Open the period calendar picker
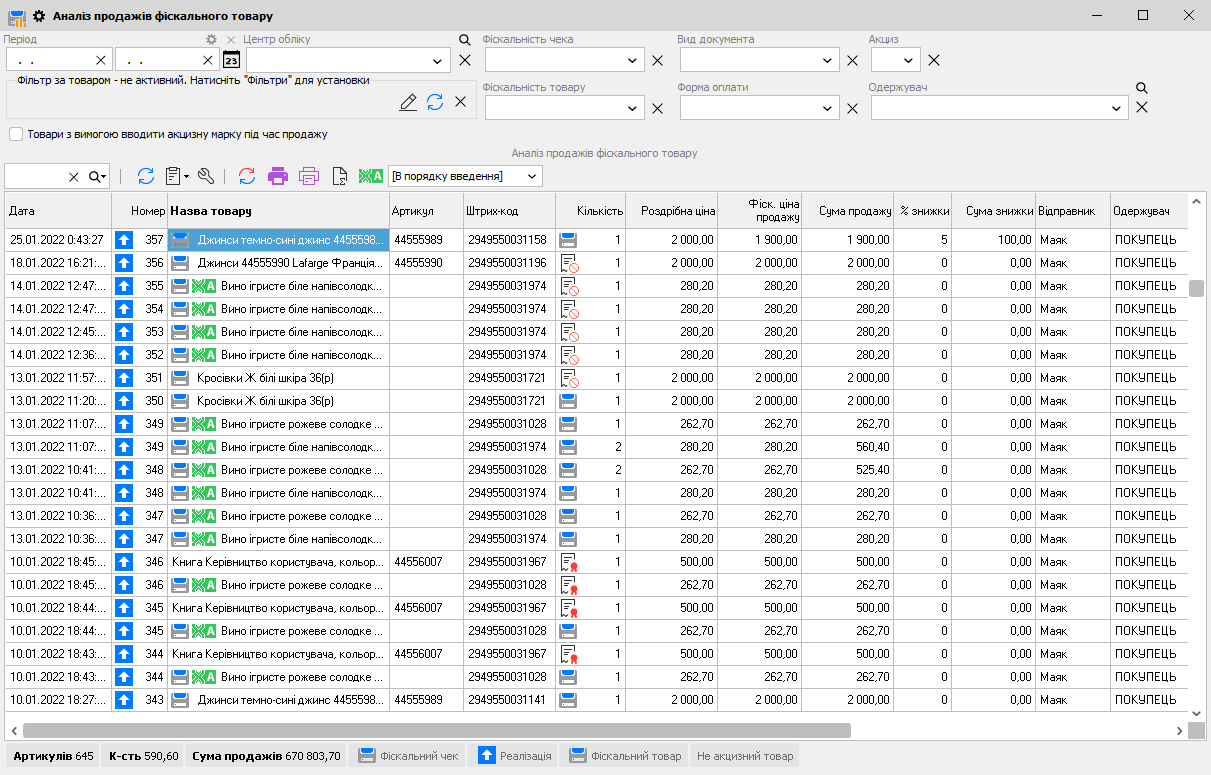The height and width of the screenshot is (775, 1211). tap(231, 60)
